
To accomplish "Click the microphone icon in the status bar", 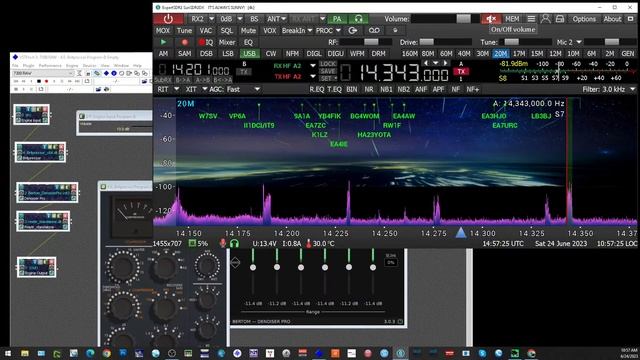I will click(222, 243).
